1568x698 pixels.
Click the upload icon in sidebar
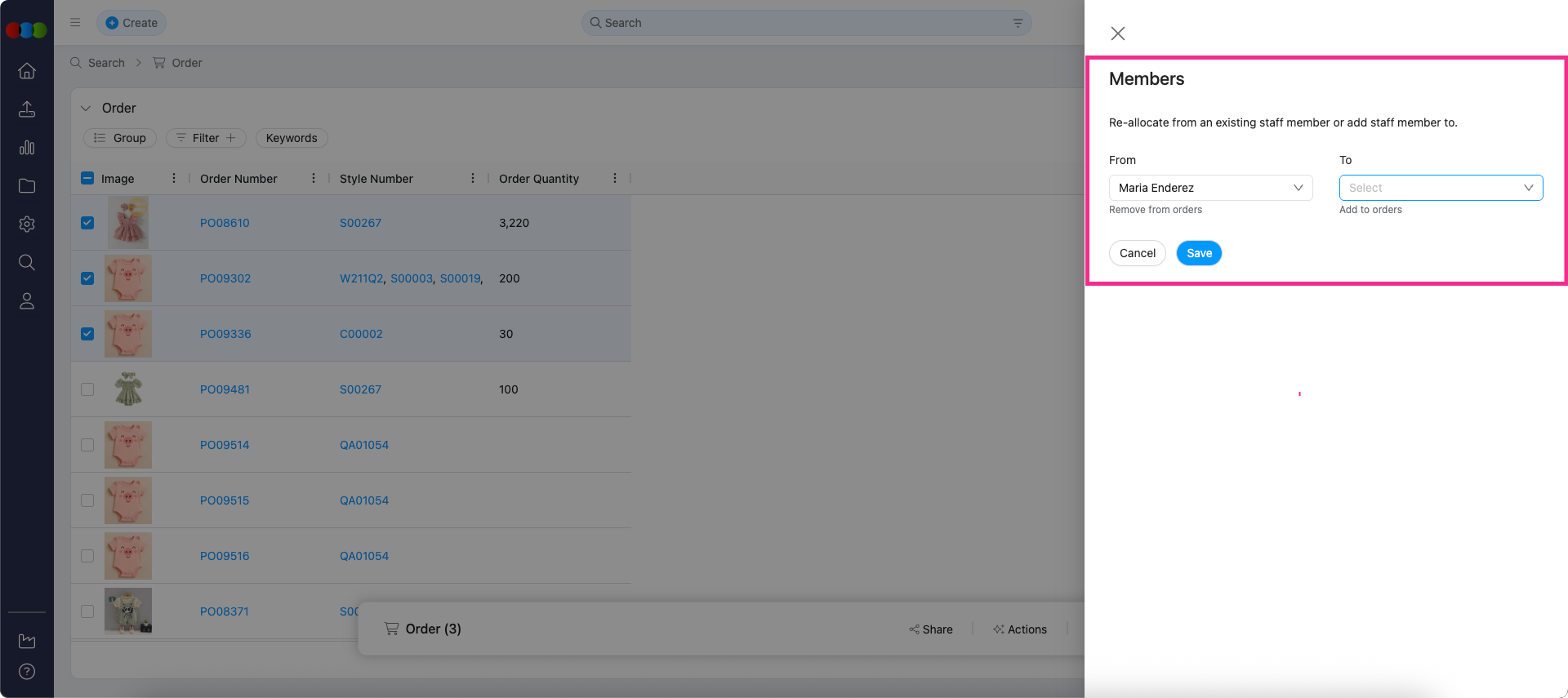coord(27,109)
